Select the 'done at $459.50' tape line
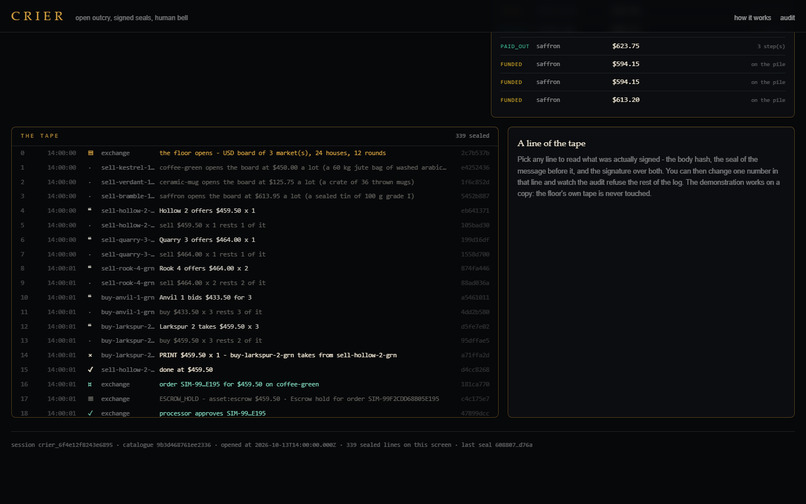The width and height of the screenshot is (806, 504). 255,369
